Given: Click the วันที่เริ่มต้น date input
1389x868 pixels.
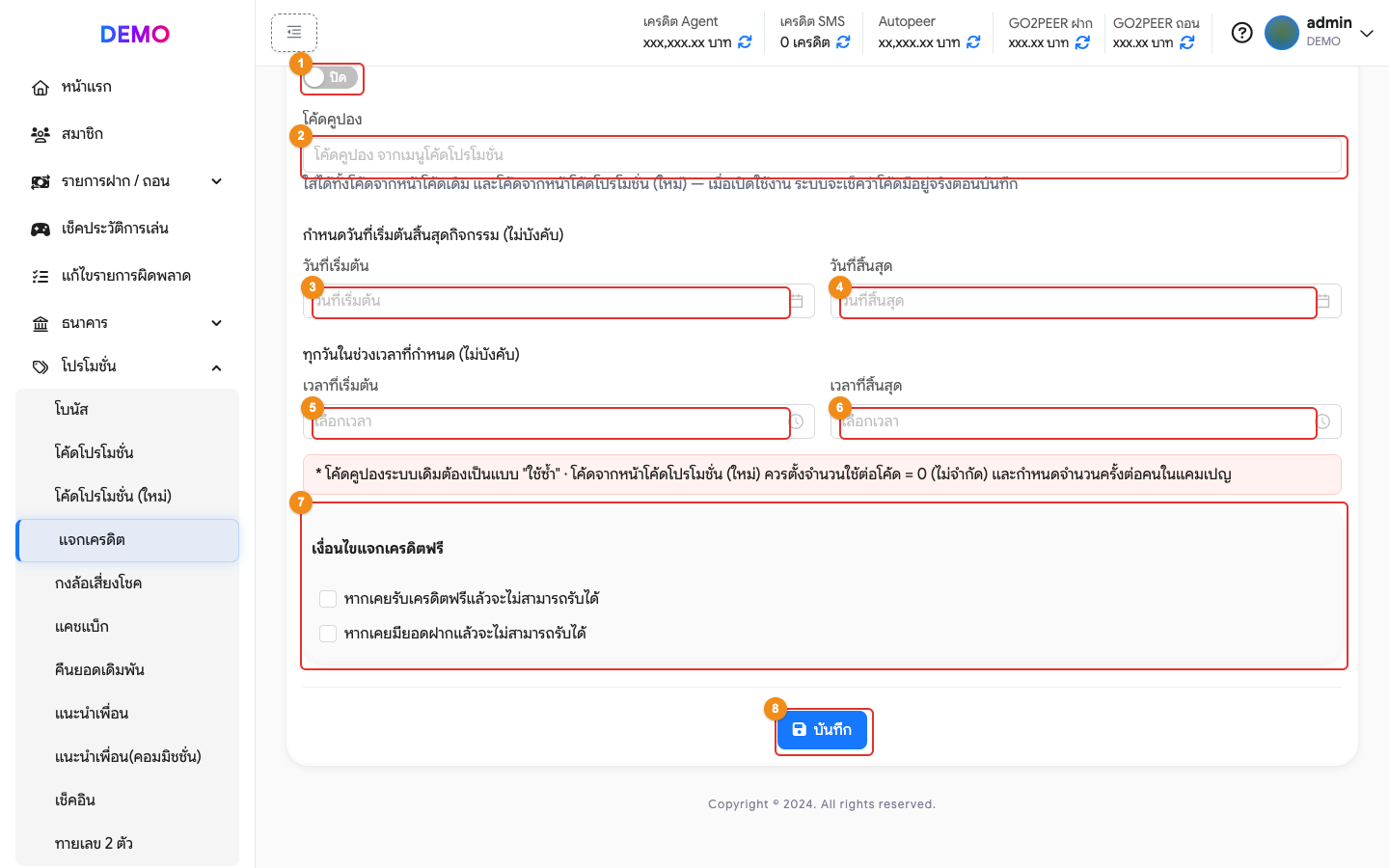Looking at the screenshot, I should tap(558, 301).
